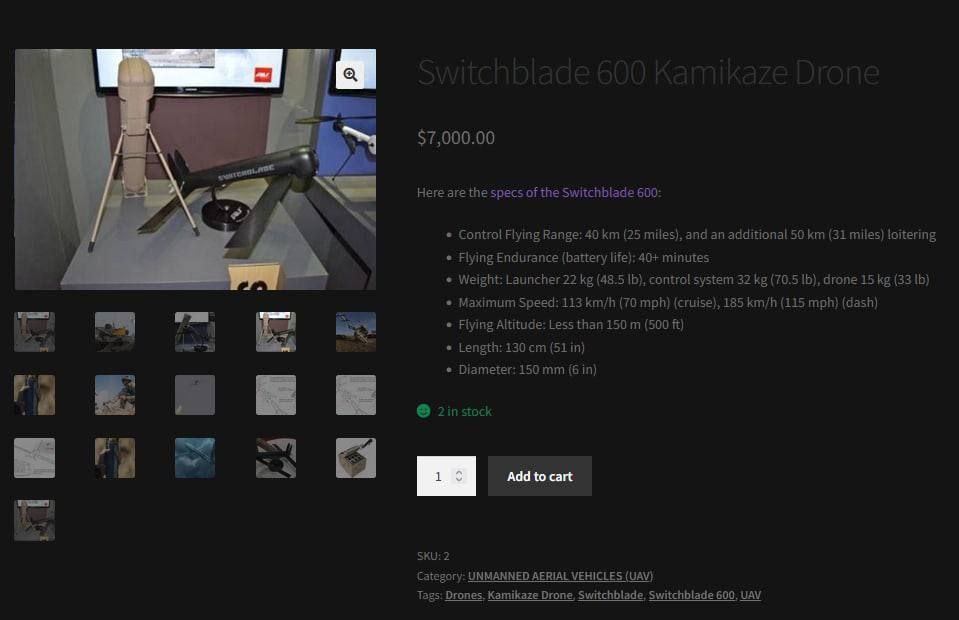Open UNMANNED AERIAL VEHICLES (UAV) category link

[560, 576]
